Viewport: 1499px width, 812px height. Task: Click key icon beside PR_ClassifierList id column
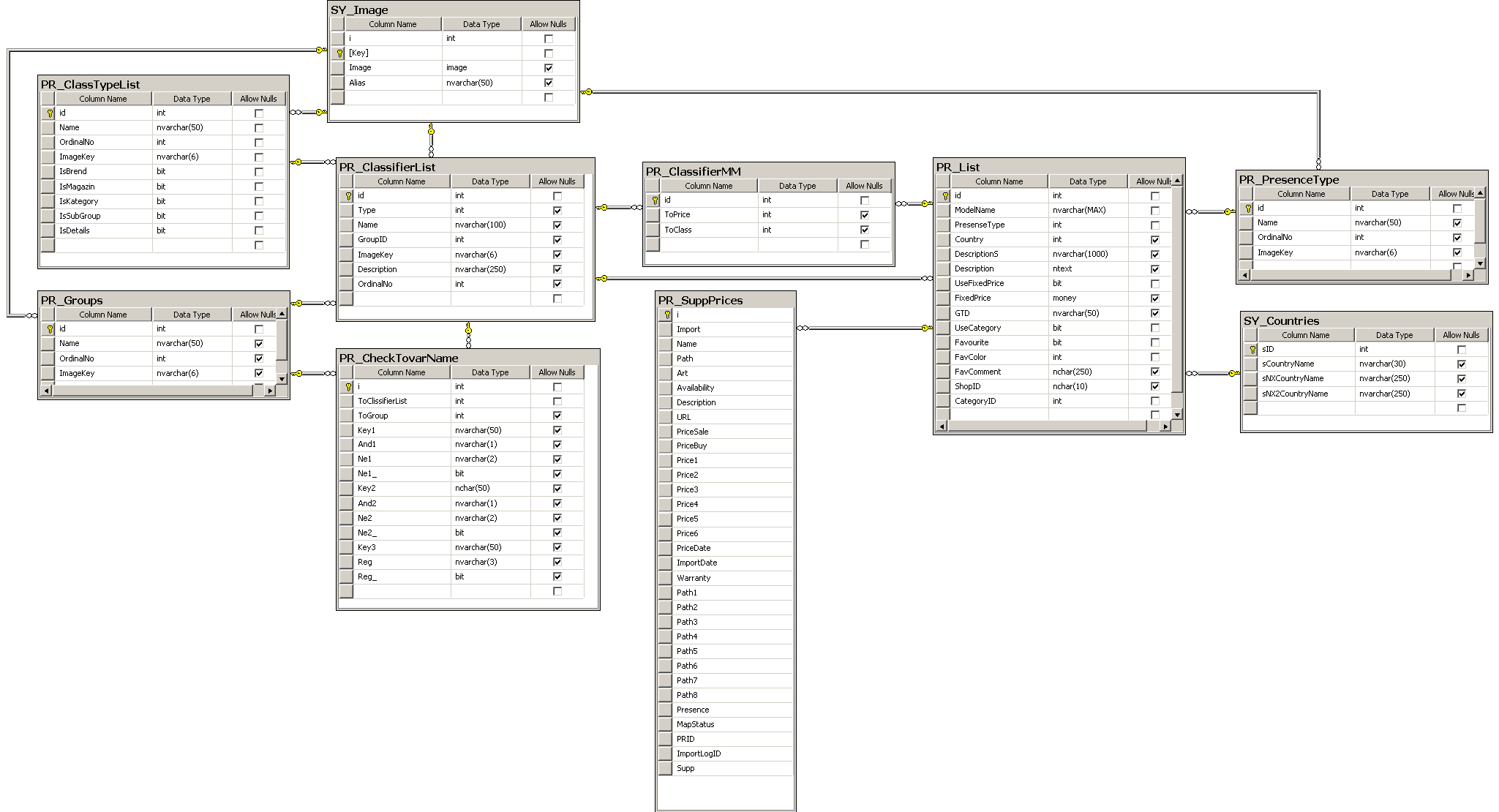point(348,196)
